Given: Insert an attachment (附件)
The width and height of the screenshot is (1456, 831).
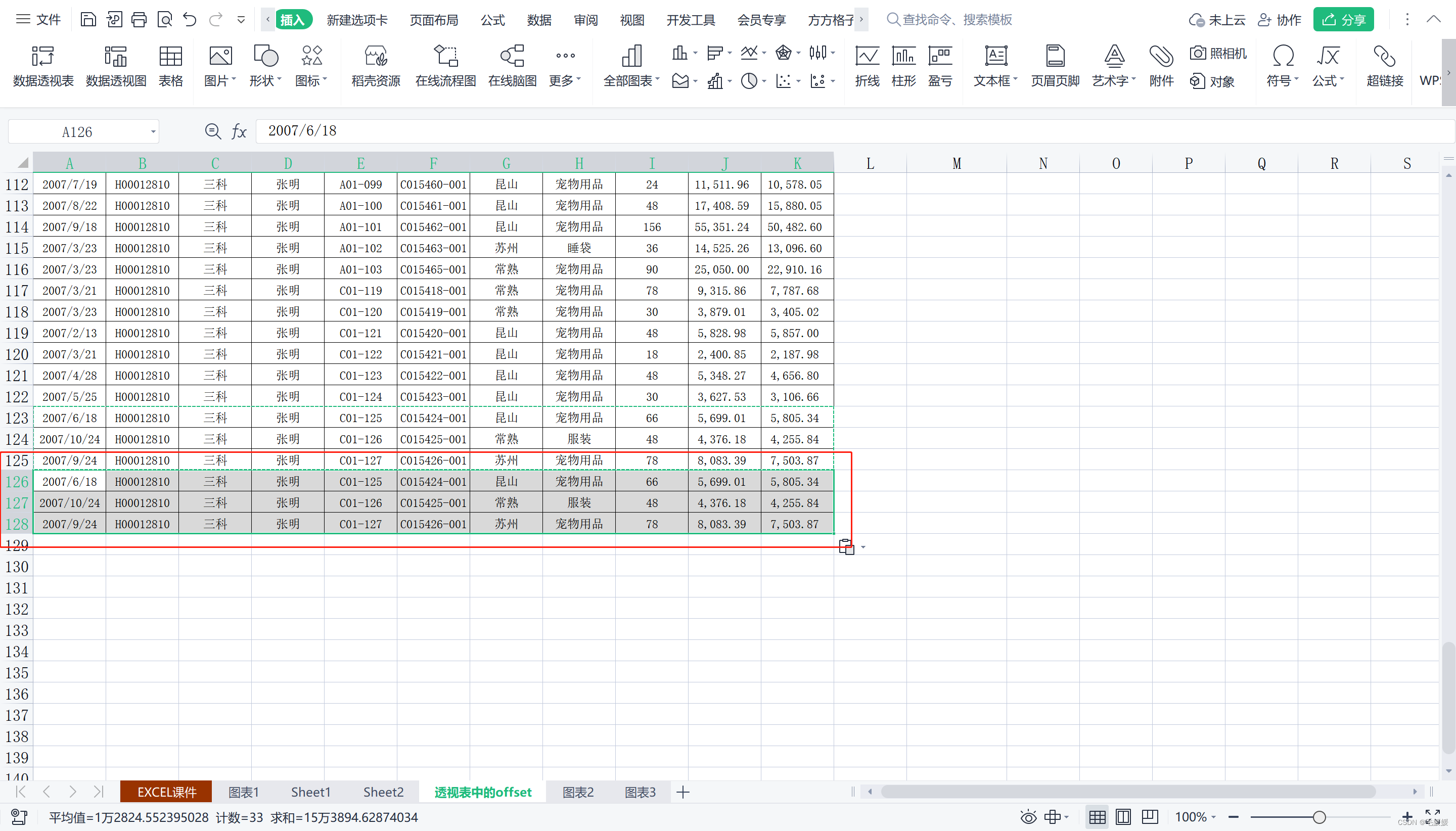Looking at the screenshot, I should point(1161,66).
